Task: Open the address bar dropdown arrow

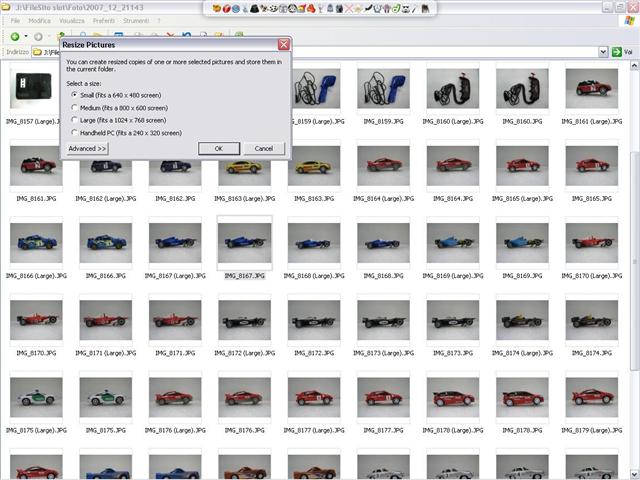Action: (x=603, y=52)
